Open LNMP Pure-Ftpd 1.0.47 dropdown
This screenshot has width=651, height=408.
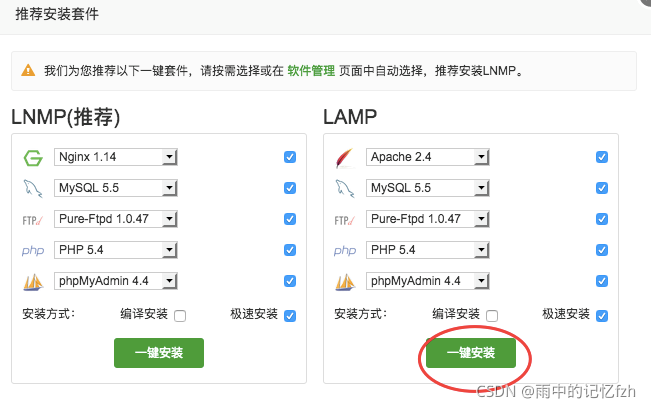pyautogui.click(x=116, y=219)
